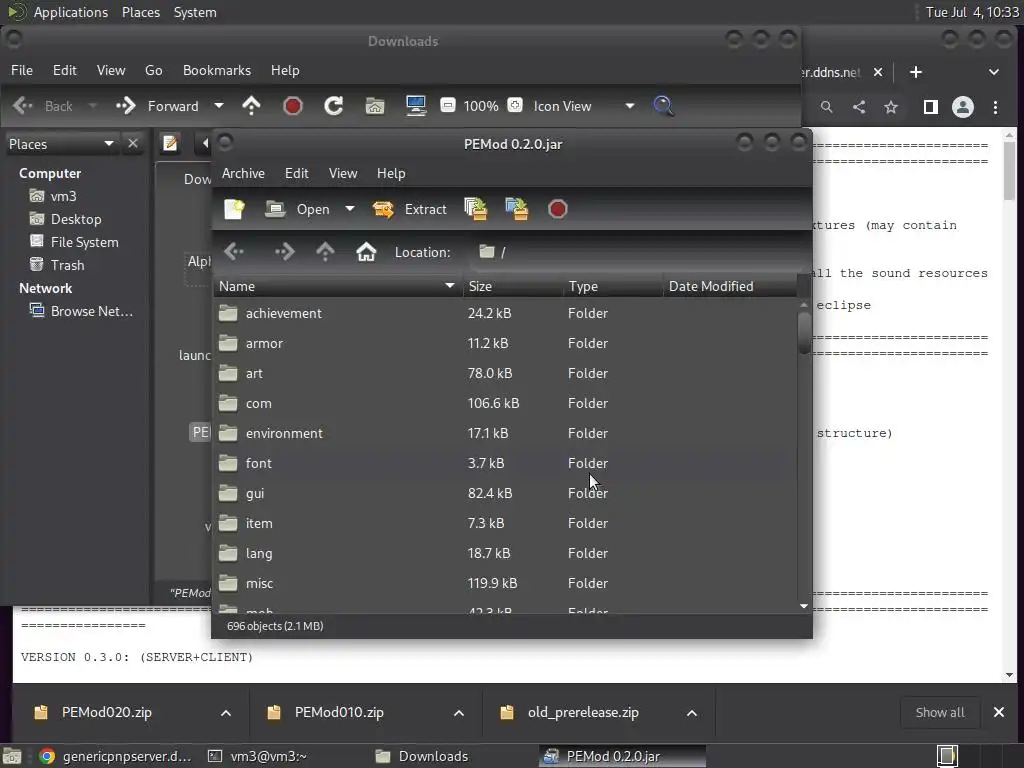This screenshot has width=1024, height=768.
Task: Open vm3 home in Places sidebar
Action: (x=54, y=196)
